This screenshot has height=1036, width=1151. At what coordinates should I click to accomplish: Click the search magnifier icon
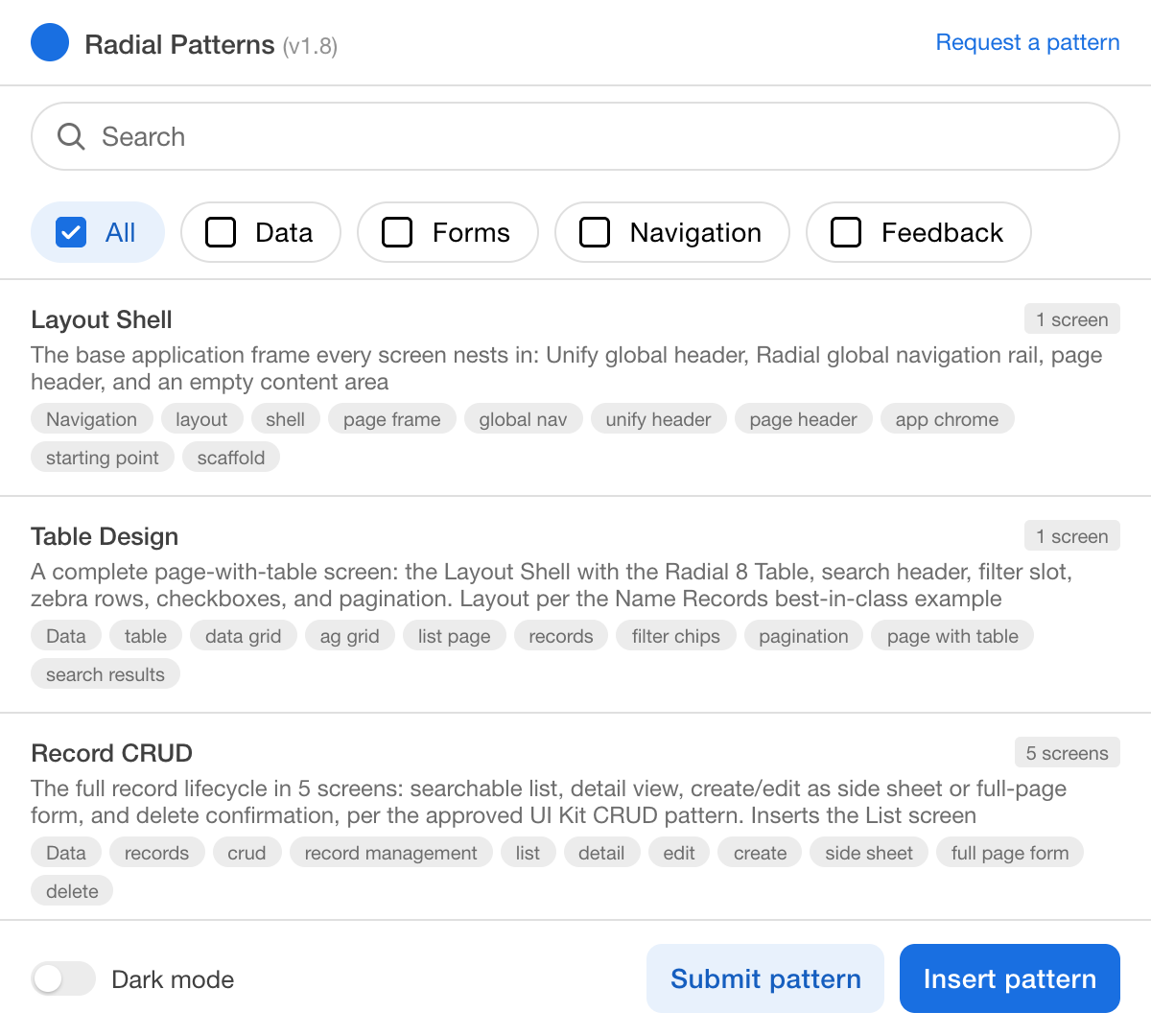point(71,136)
